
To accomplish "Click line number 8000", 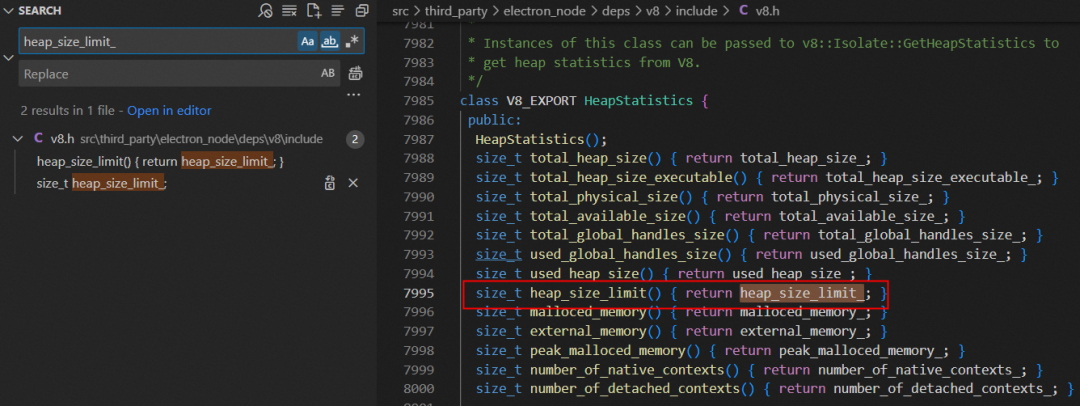I will click(x=419, y=390).
